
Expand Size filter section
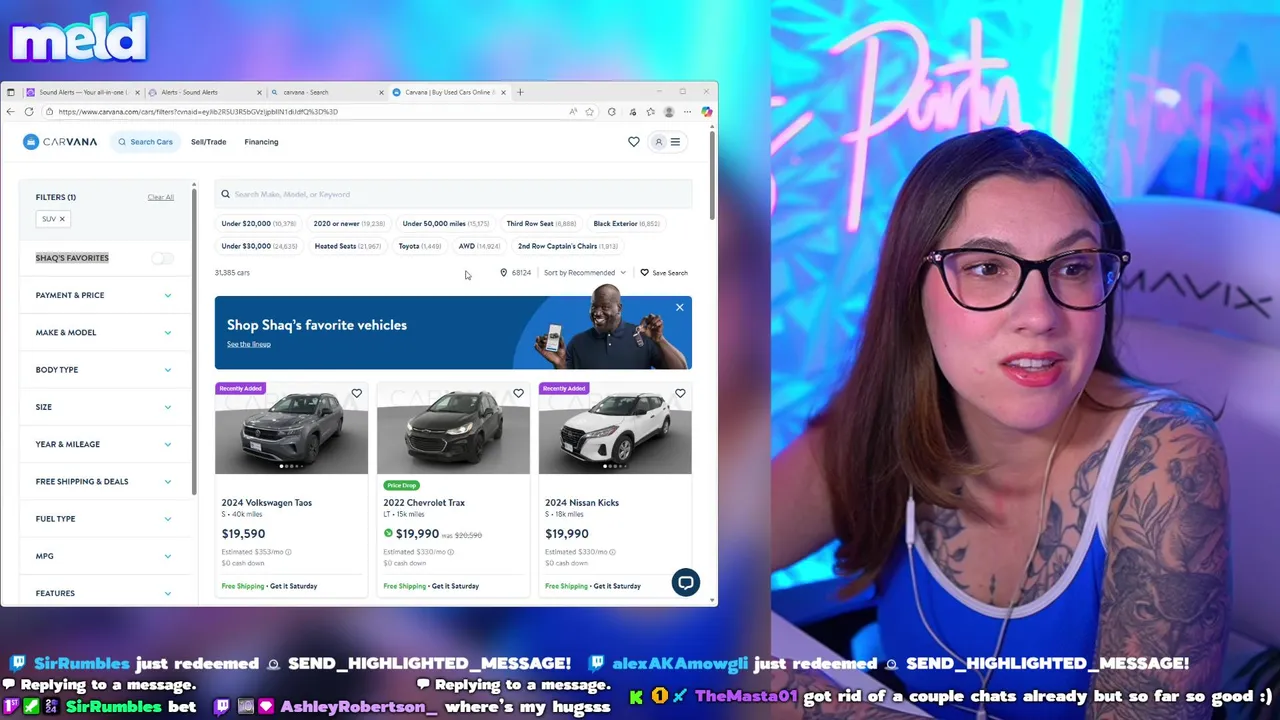point(103,407)
